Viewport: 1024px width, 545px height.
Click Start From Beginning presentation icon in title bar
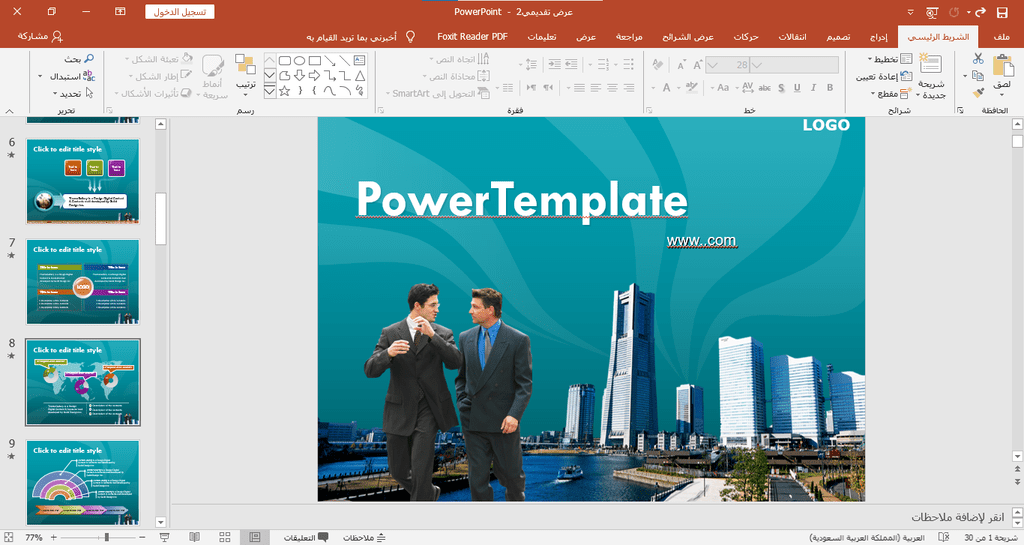point(931,12)
